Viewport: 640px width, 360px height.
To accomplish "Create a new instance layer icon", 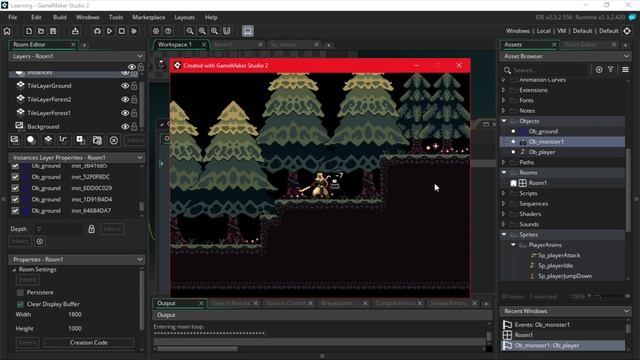I will click(x=31, y=140).
